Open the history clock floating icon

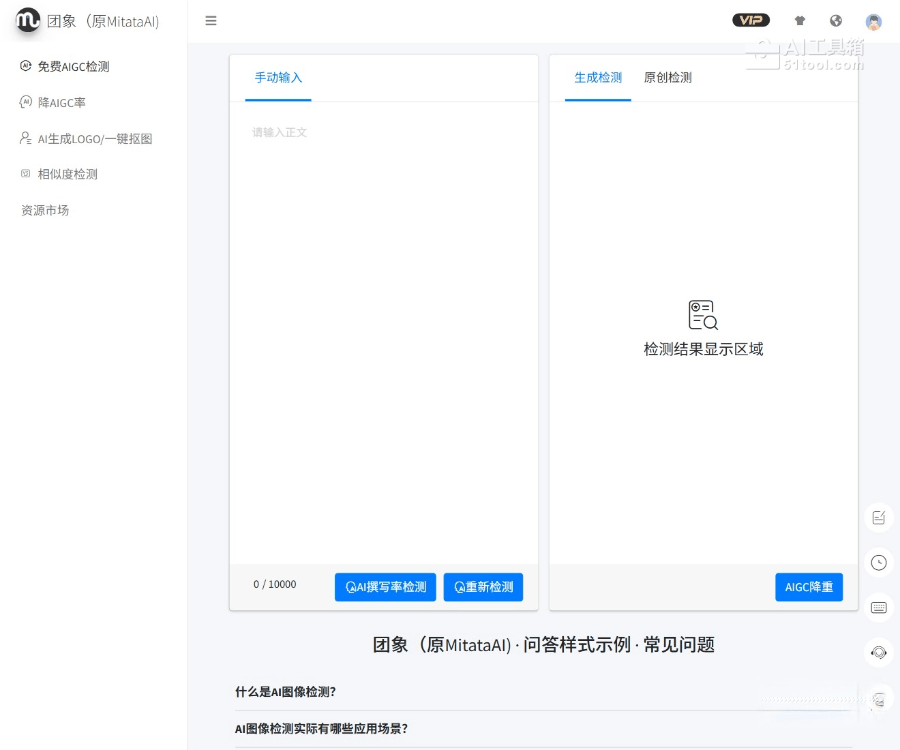point(879,562)
